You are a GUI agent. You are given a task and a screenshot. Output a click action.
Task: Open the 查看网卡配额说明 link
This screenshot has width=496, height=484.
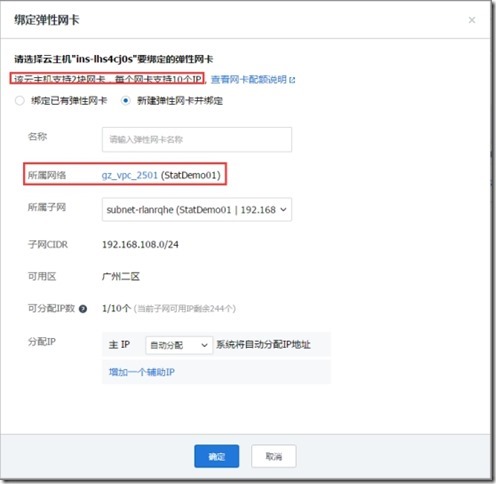249,79
